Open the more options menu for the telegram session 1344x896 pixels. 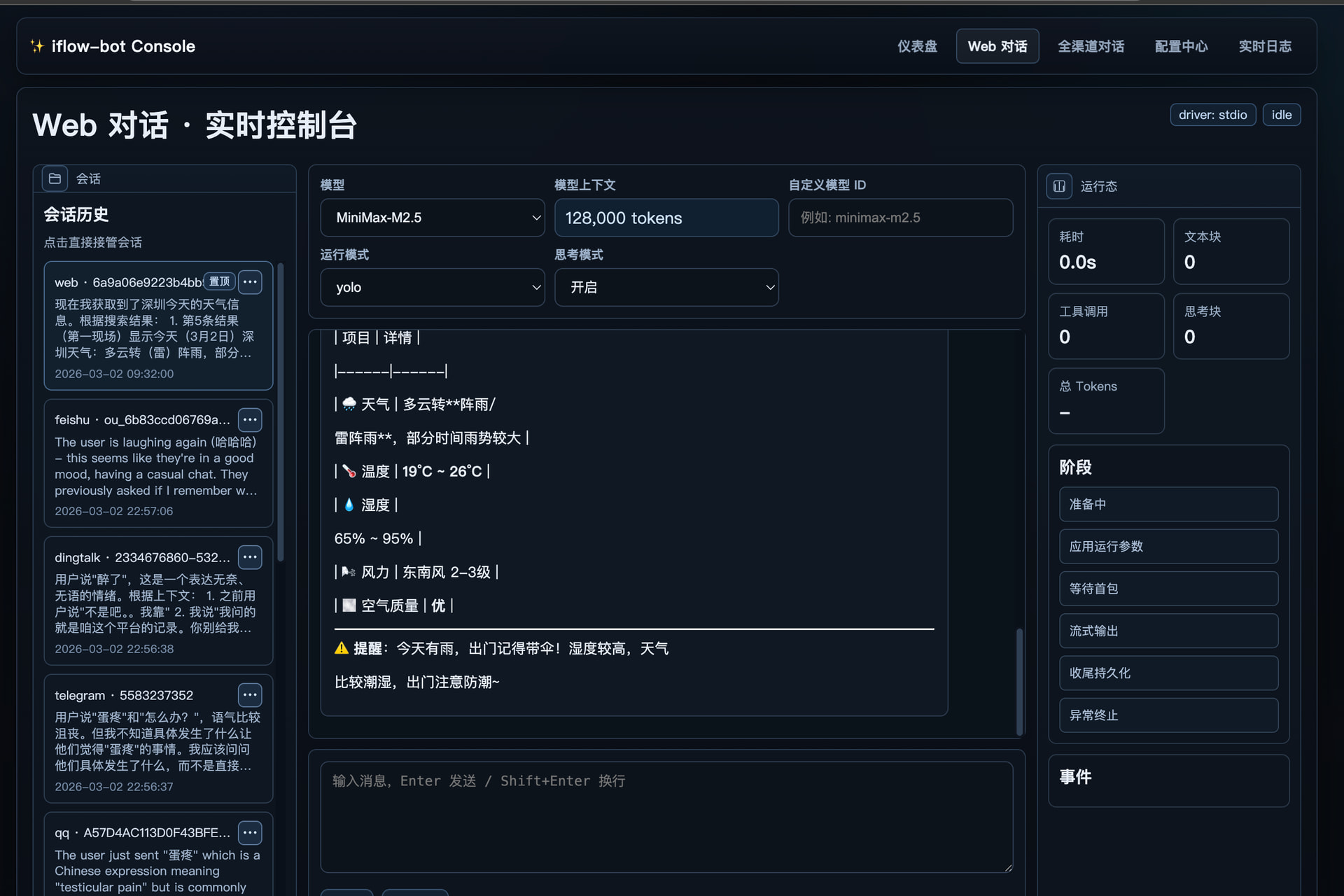[250, 695]
